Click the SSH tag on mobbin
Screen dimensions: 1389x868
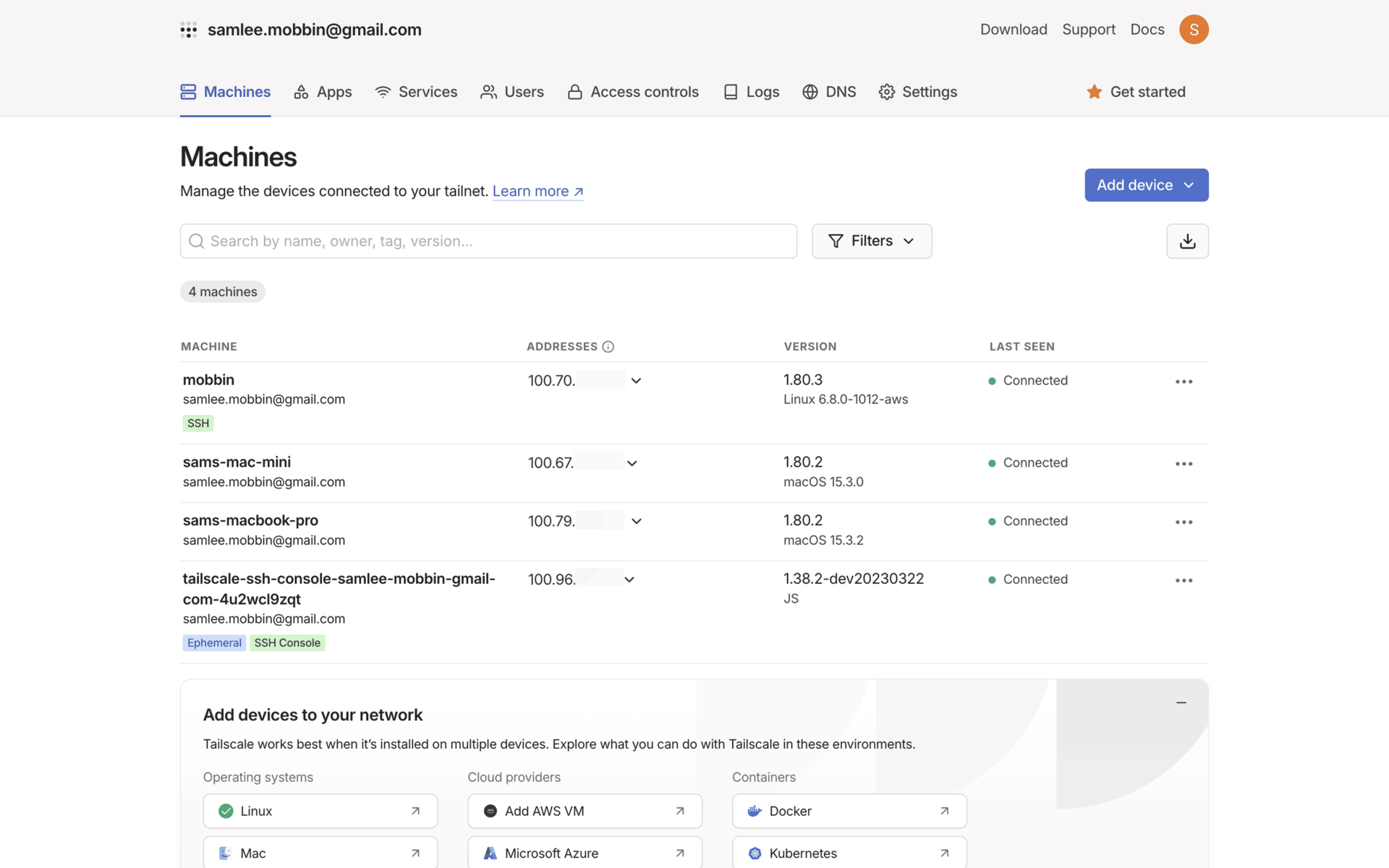tap(197, 423)
